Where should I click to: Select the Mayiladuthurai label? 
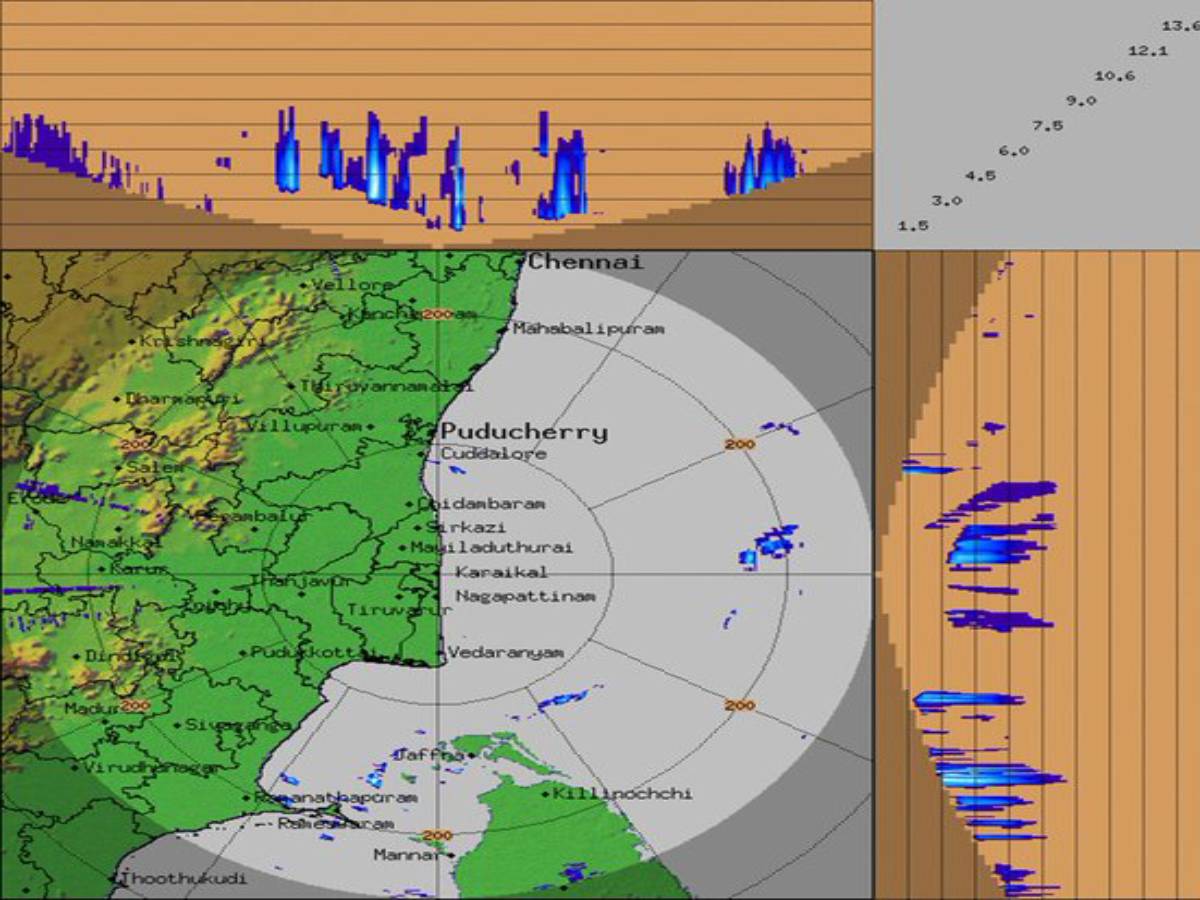(x=492, y=548)
